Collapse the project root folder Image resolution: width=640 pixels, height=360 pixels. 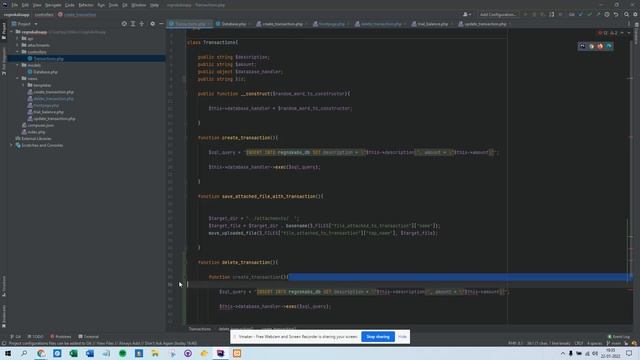pyautogui.click(x=12, y=32)
